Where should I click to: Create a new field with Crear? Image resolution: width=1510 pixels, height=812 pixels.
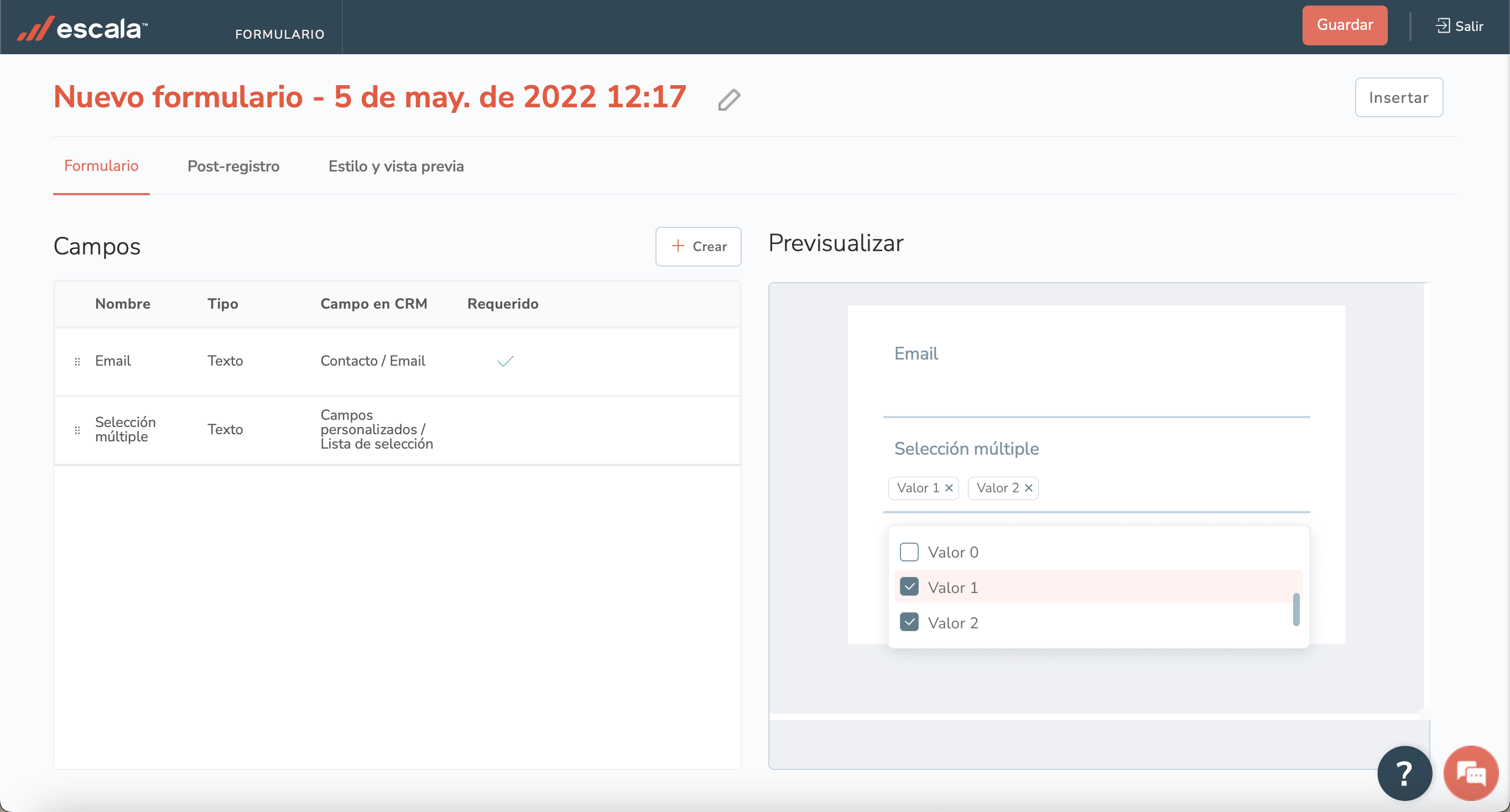(698, 246)
